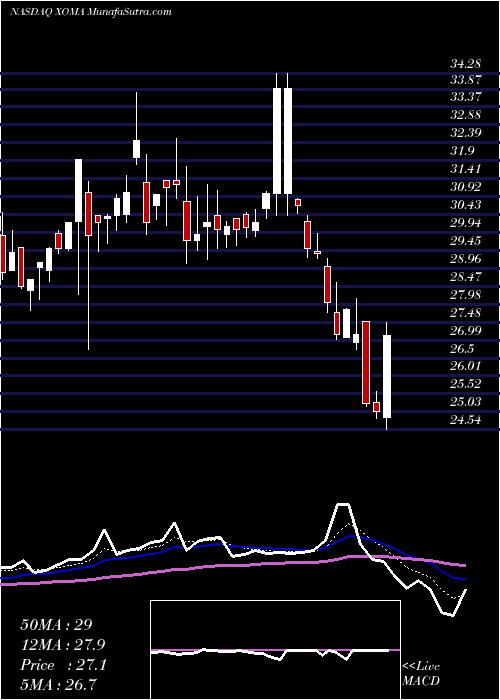The image size is (500, 700).
Task: Click the 12MA : 27.9 readout
Action: tap(64, 645)
